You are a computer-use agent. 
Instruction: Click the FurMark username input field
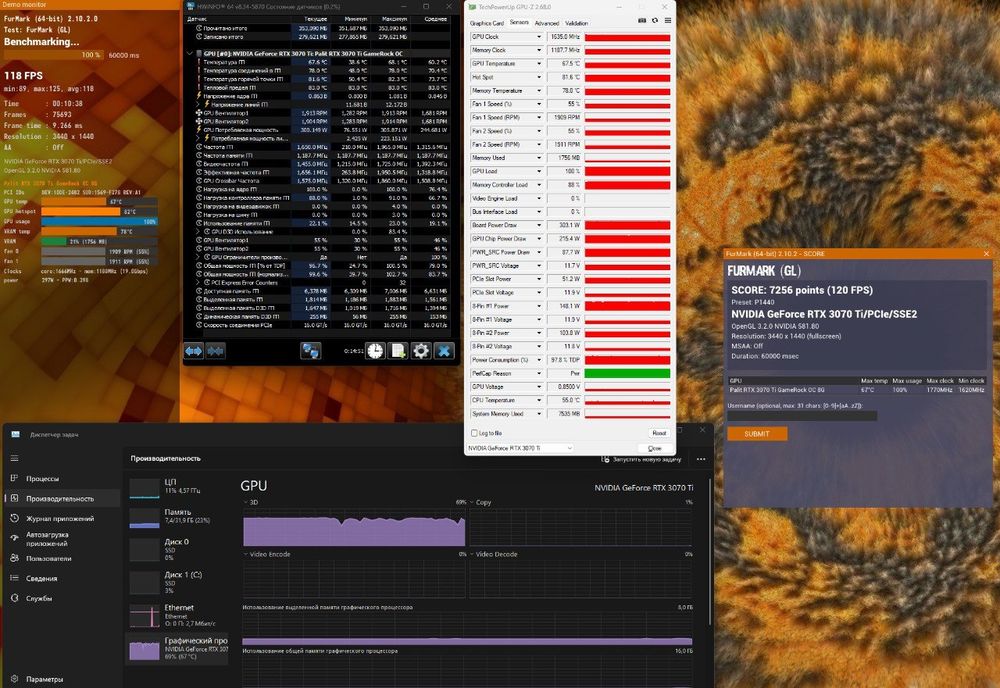802,415
